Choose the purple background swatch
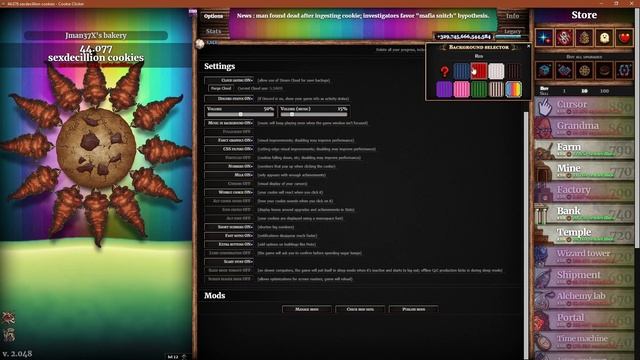This screenshot has width=640, height=360. point(444,89)
